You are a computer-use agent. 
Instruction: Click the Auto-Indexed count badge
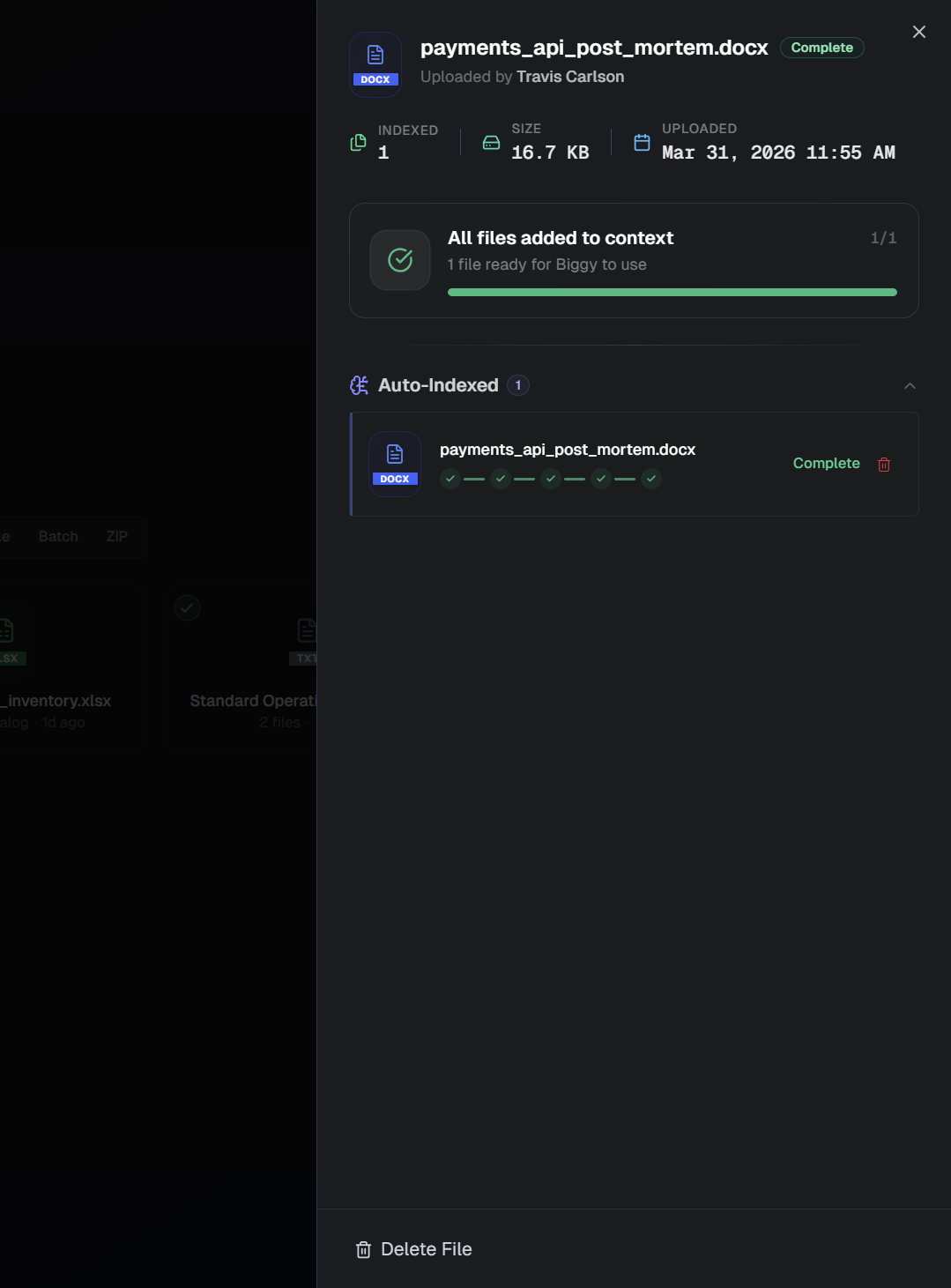coord(518,385)
